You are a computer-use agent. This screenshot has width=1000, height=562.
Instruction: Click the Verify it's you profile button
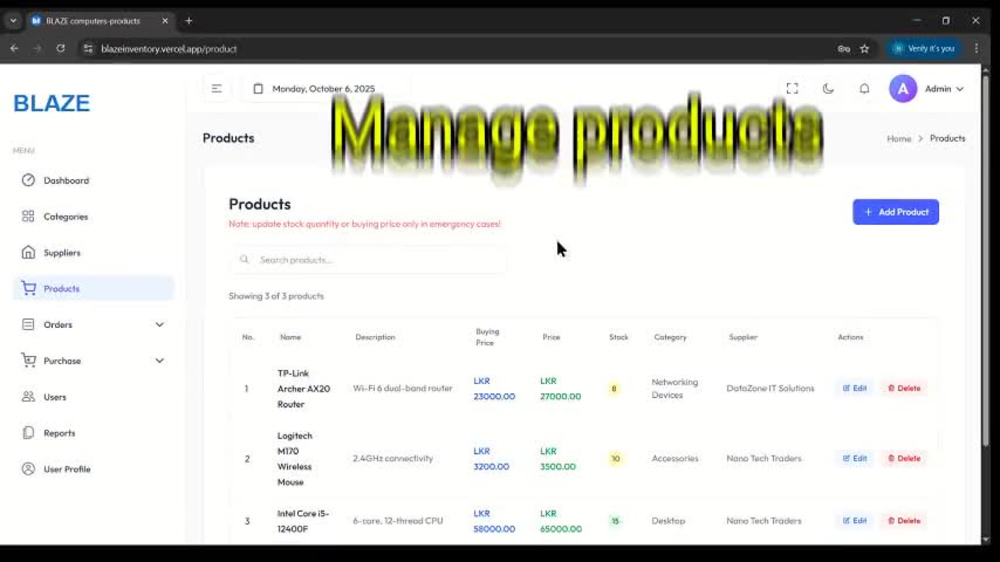tap(924, 48)
